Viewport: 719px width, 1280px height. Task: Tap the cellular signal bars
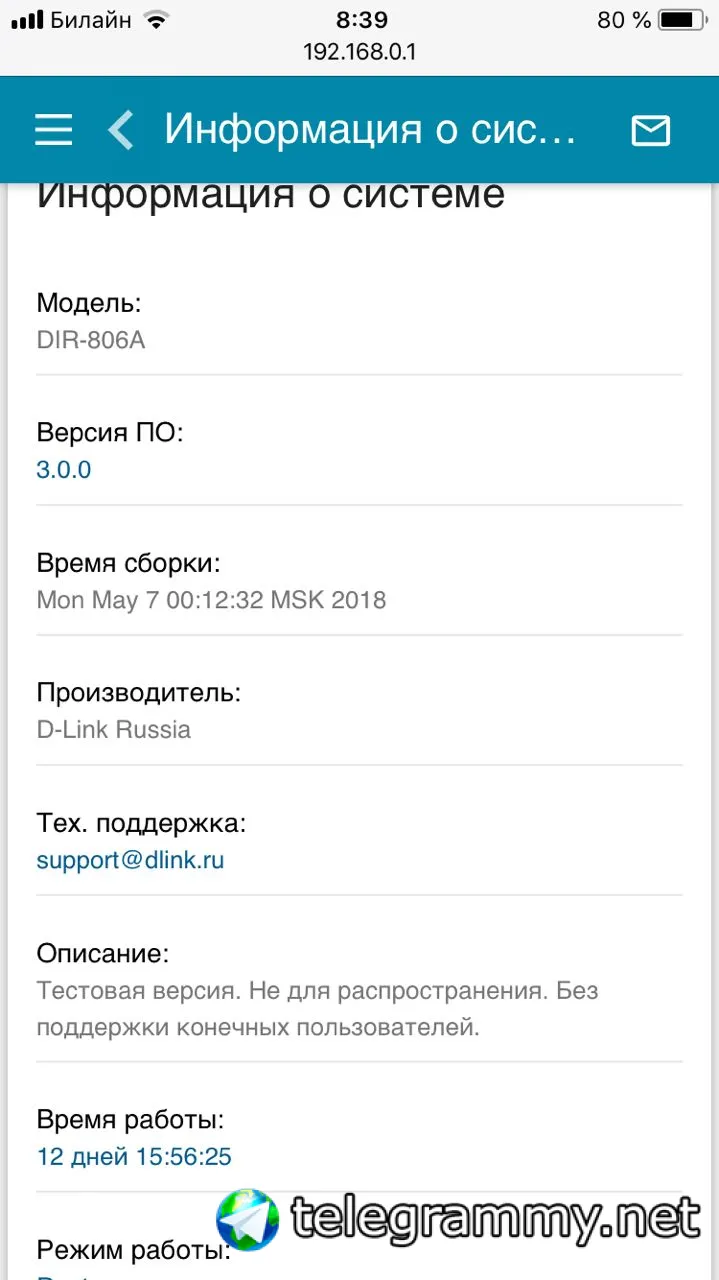27,20
